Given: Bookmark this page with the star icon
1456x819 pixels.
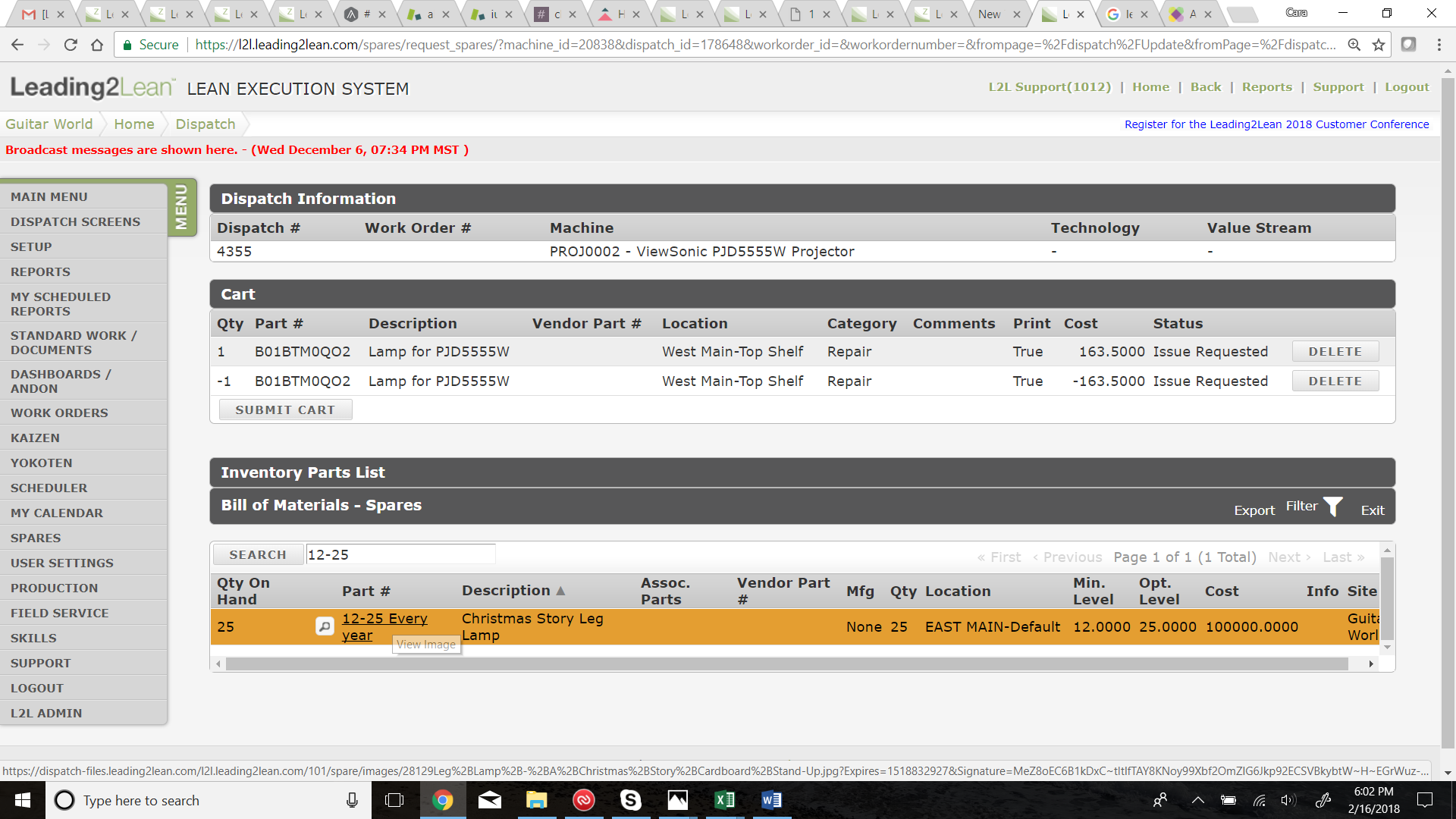Looking at the screenshot, I should tap(1379, 45).
